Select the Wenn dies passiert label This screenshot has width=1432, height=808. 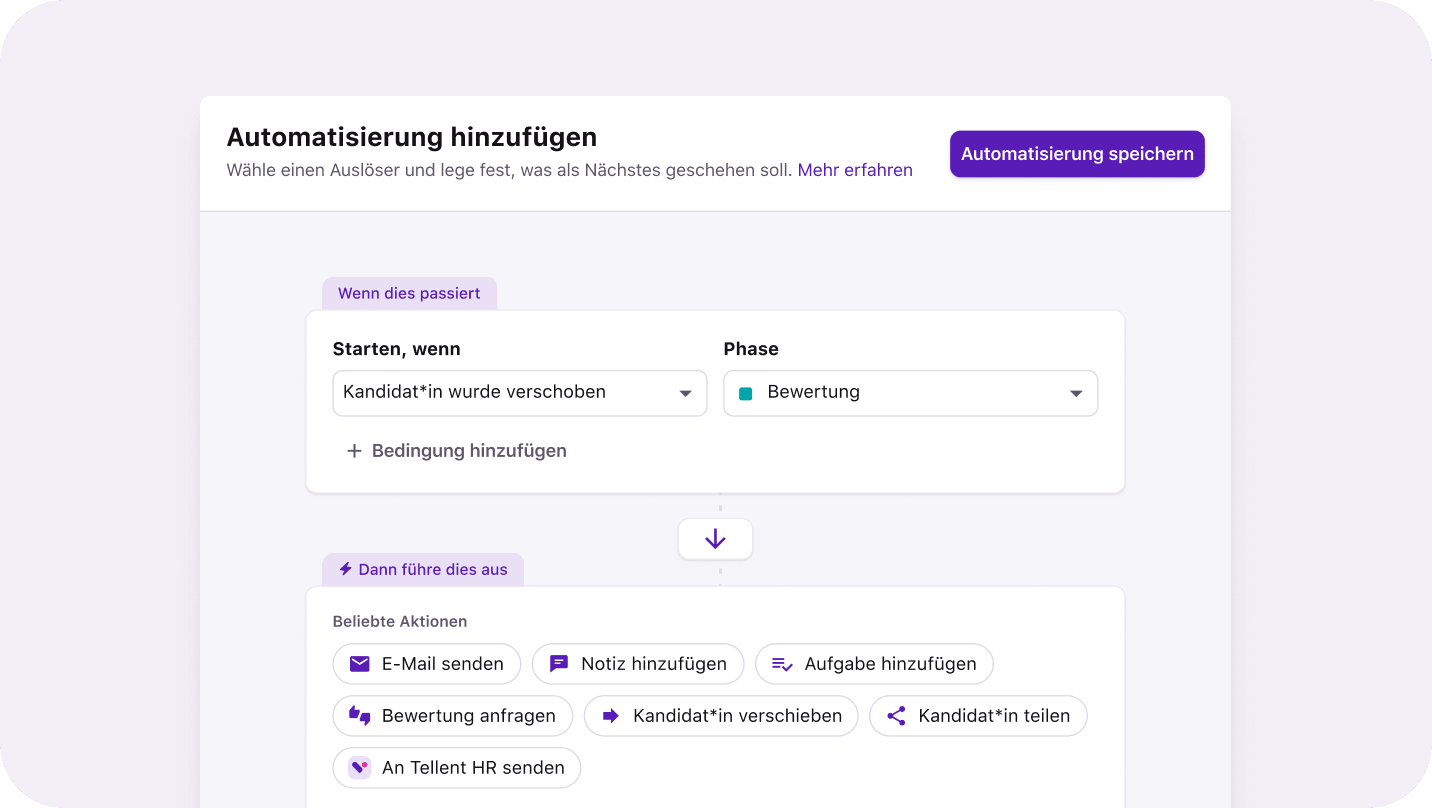coord(409,293)
